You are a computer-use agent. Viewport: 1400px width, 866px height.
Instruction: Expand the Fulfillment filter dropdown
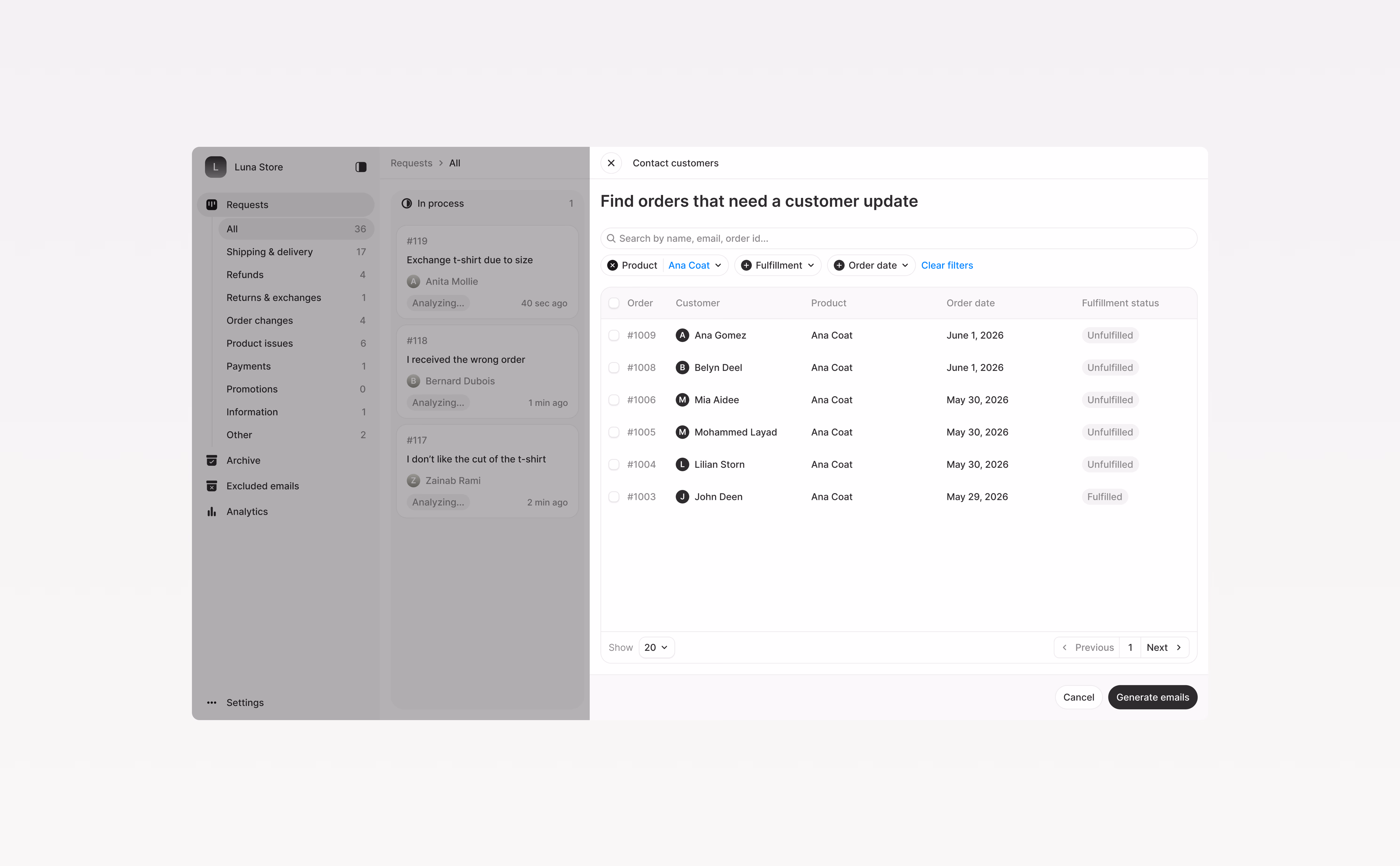click(777, 265)
